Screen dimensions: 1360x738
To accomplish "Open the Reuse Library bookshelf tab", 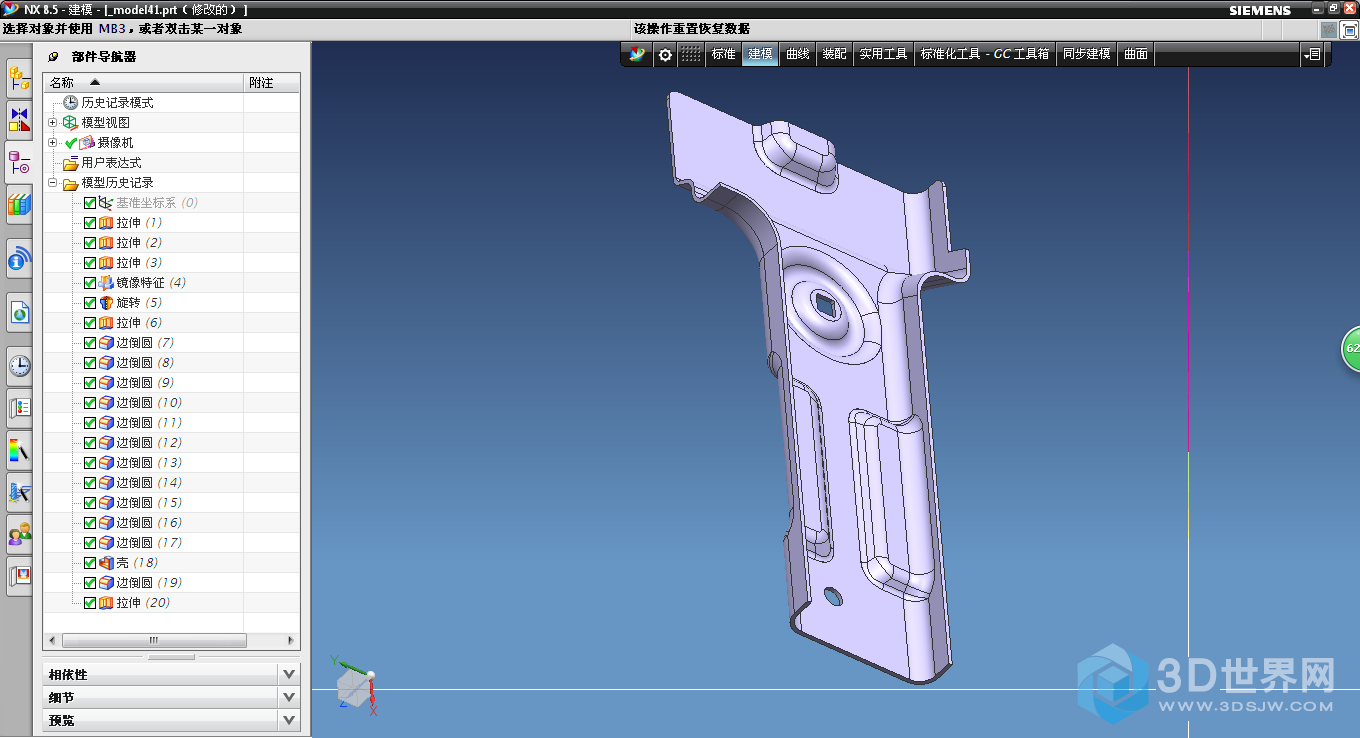I will tap(19, 205).
